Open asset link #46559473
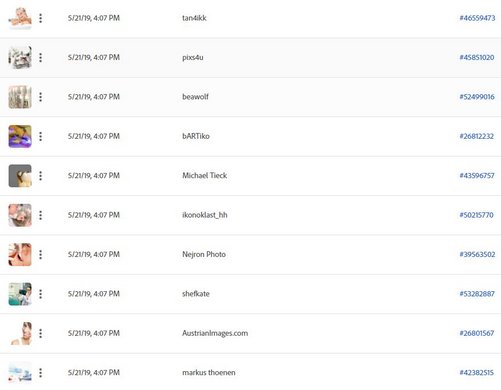This screenshot has height=390, width=501. (477, 18)
